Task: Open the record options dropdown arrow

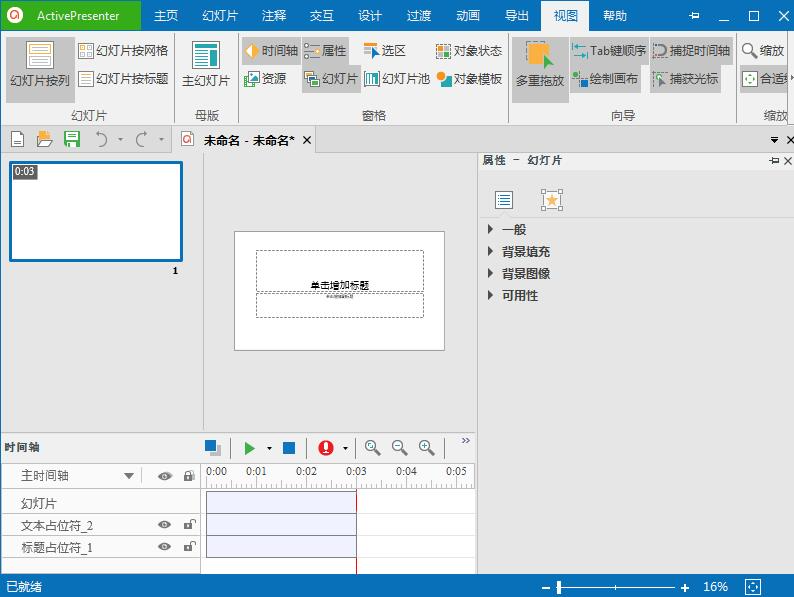Action: (x=345, y=448)
